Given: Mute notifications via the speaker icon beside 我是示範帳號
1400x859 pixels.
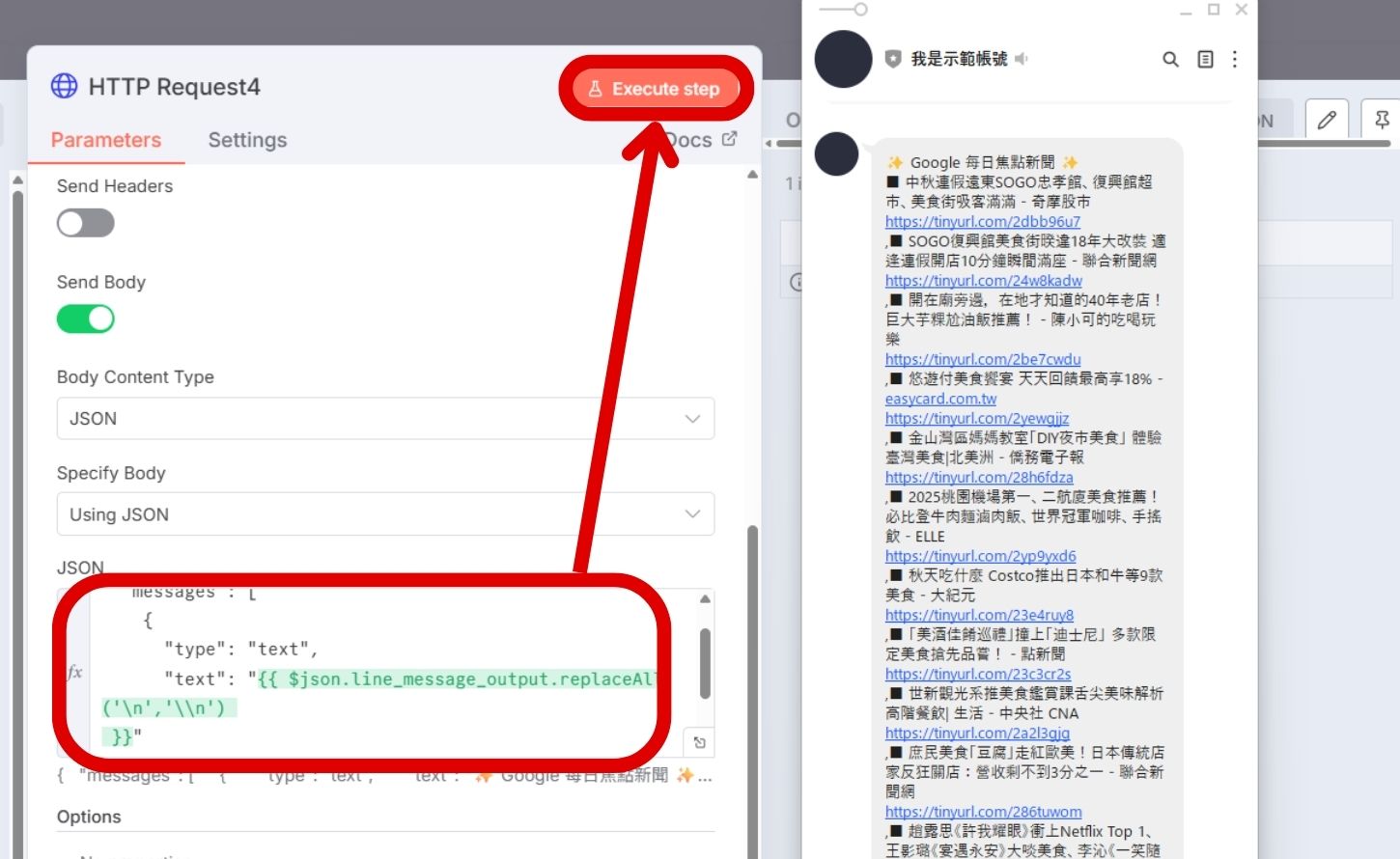Looking at the screenshot, I should click(x=1022, y=59).
